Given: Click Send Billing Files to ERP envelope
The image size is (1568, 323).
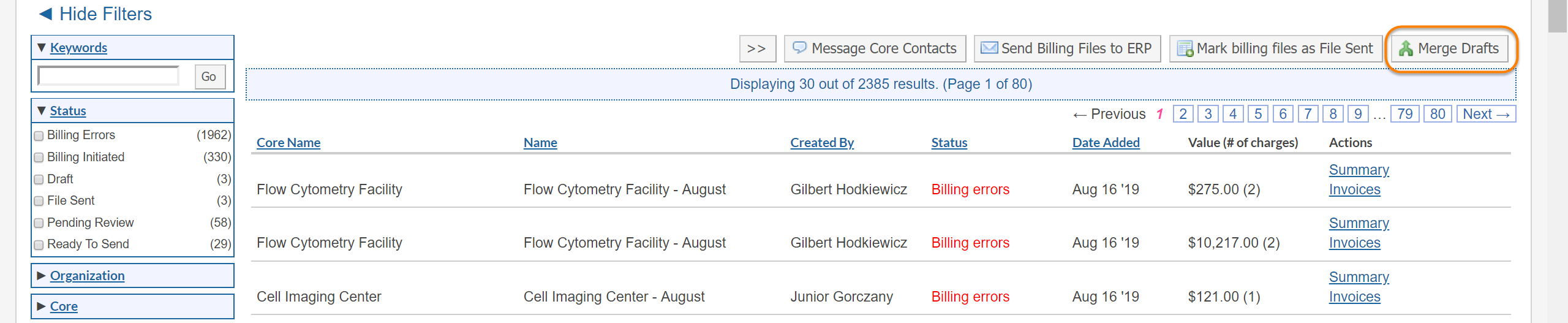Looking at the screenshot, I should 989,48.
